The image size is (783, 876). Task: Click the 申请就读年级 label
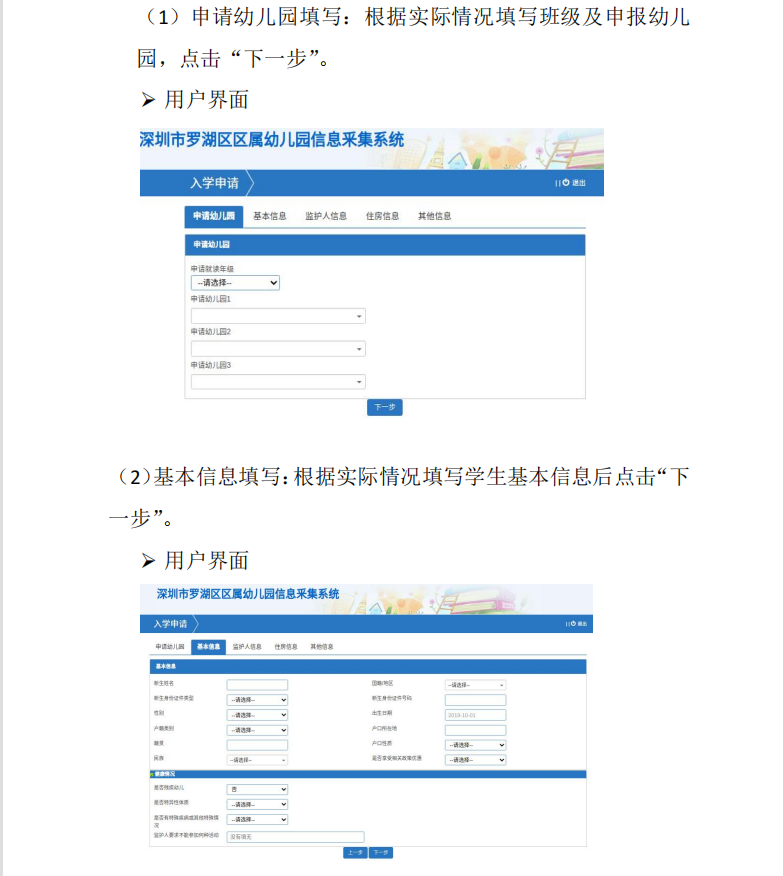point(212,269)
